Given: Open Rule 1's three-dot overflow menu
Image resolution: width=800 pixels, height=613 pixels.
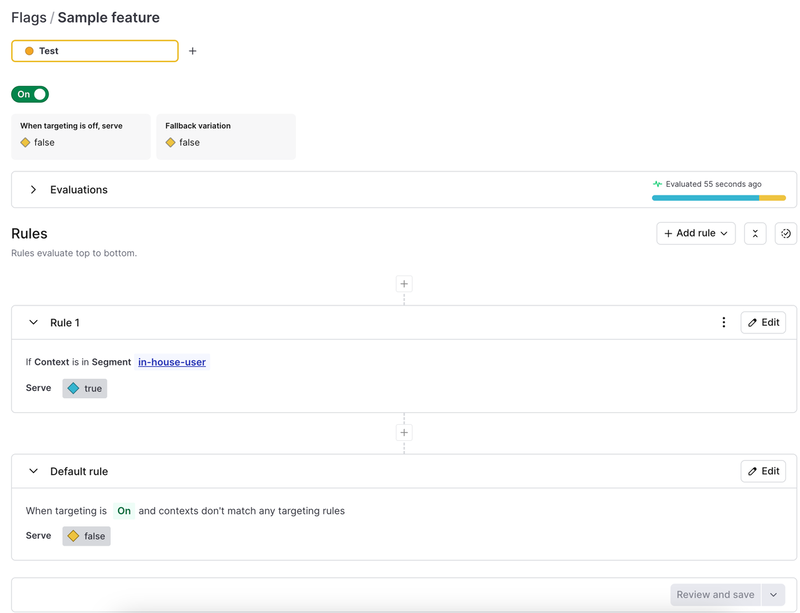Looking at the screenshot, I should (724, 322).
